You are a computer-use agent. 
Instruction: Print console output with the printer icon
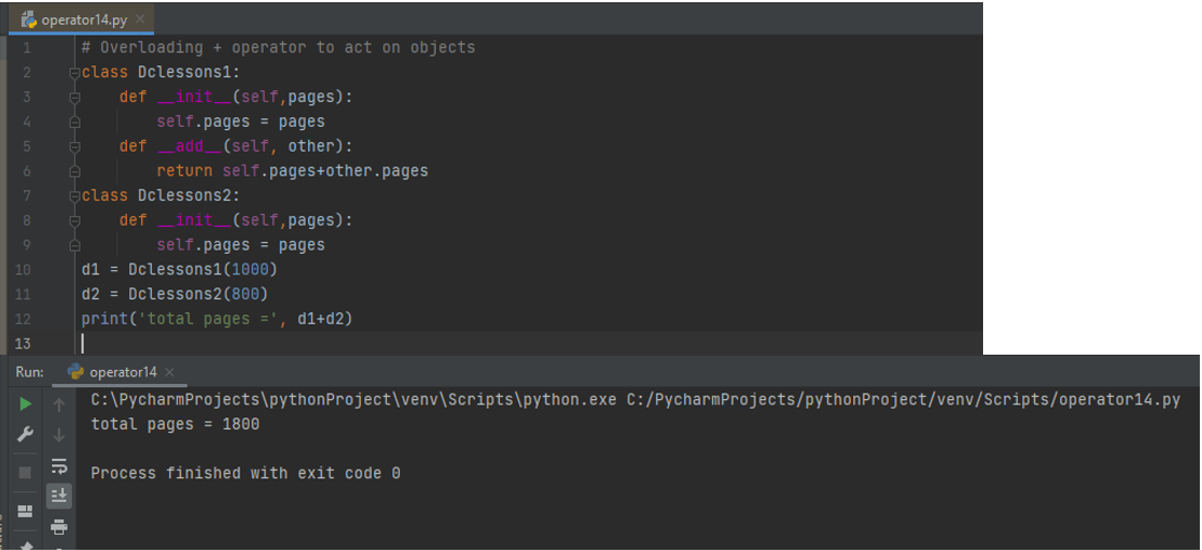[x=59, y=527]
